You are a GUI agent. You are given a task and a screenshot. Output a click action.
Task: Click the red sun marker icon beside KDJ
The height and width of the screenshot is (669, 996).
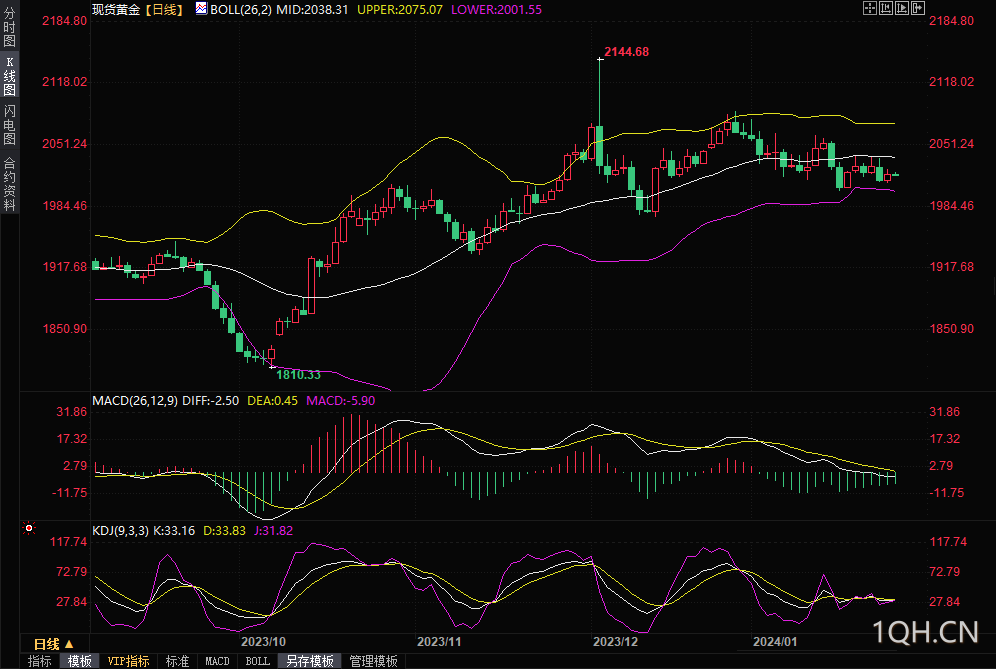point(29,528)
